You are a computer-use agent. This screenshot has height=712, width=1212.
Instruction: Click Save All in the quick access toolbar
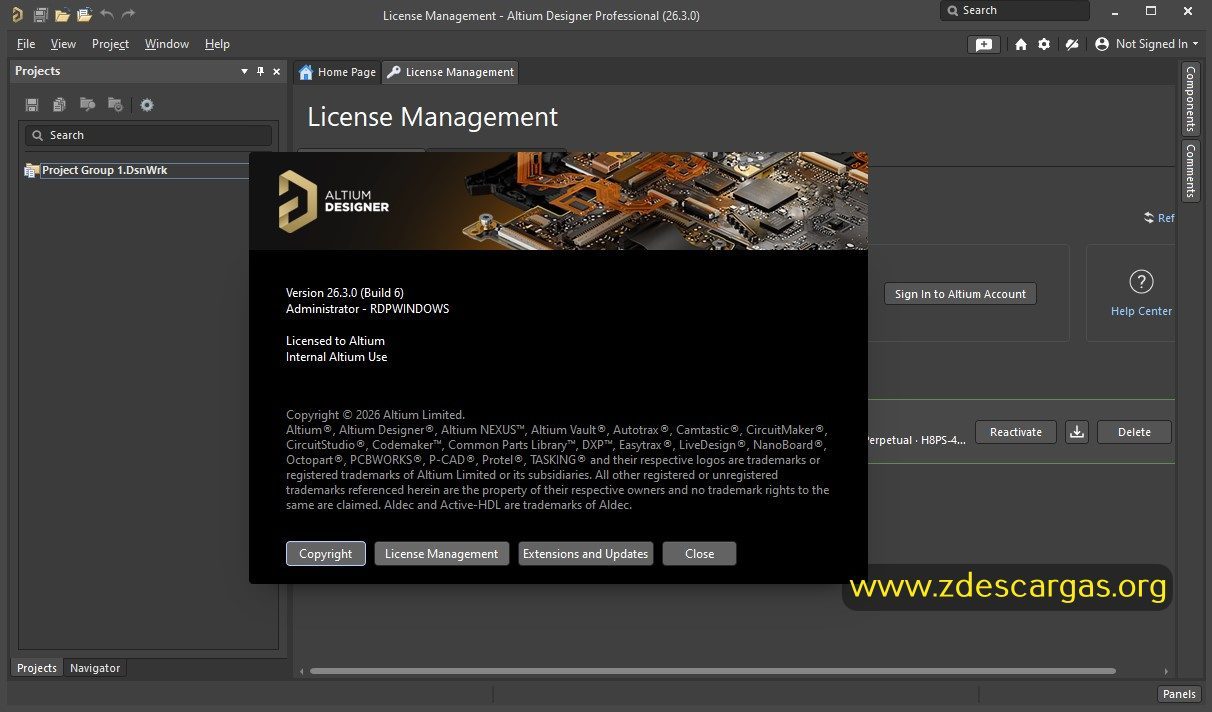click(x=41, y=14)
